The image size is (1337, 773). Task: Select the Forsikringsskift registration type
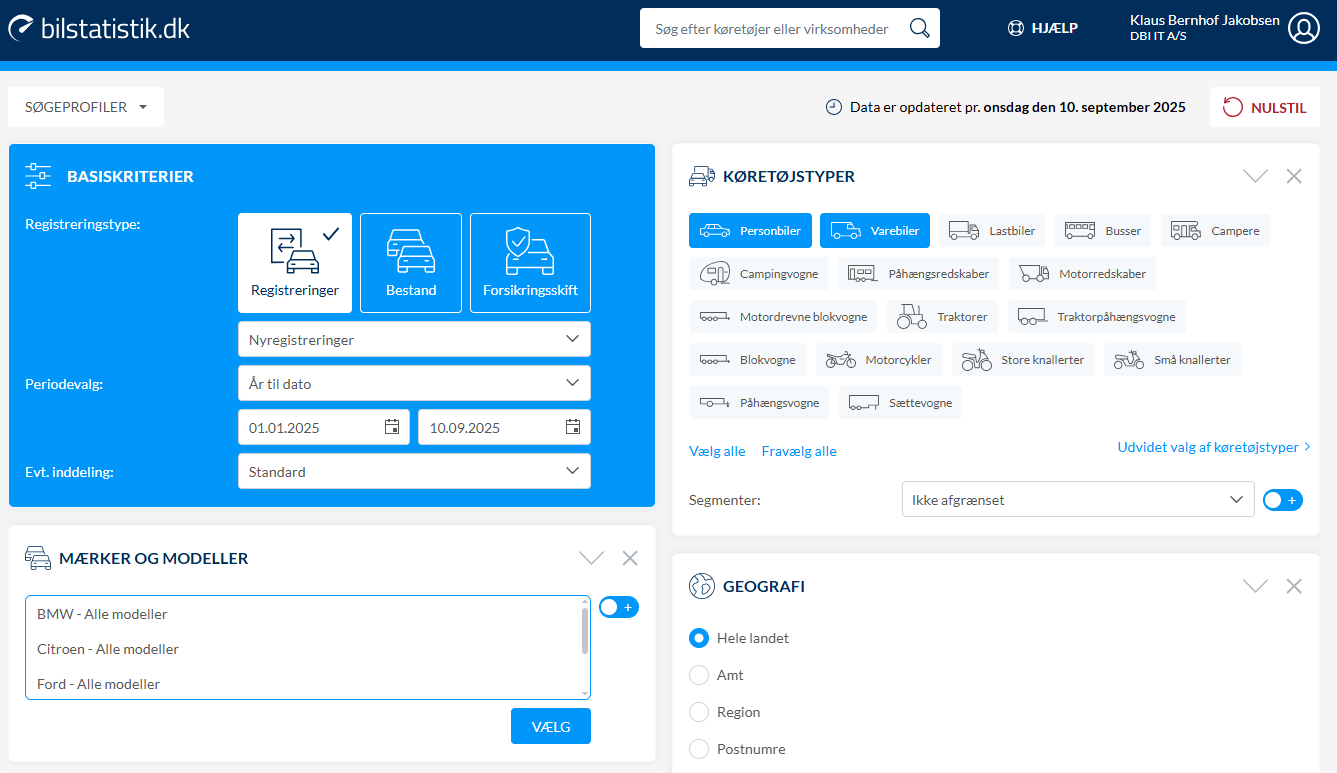[x=530, y=263]
